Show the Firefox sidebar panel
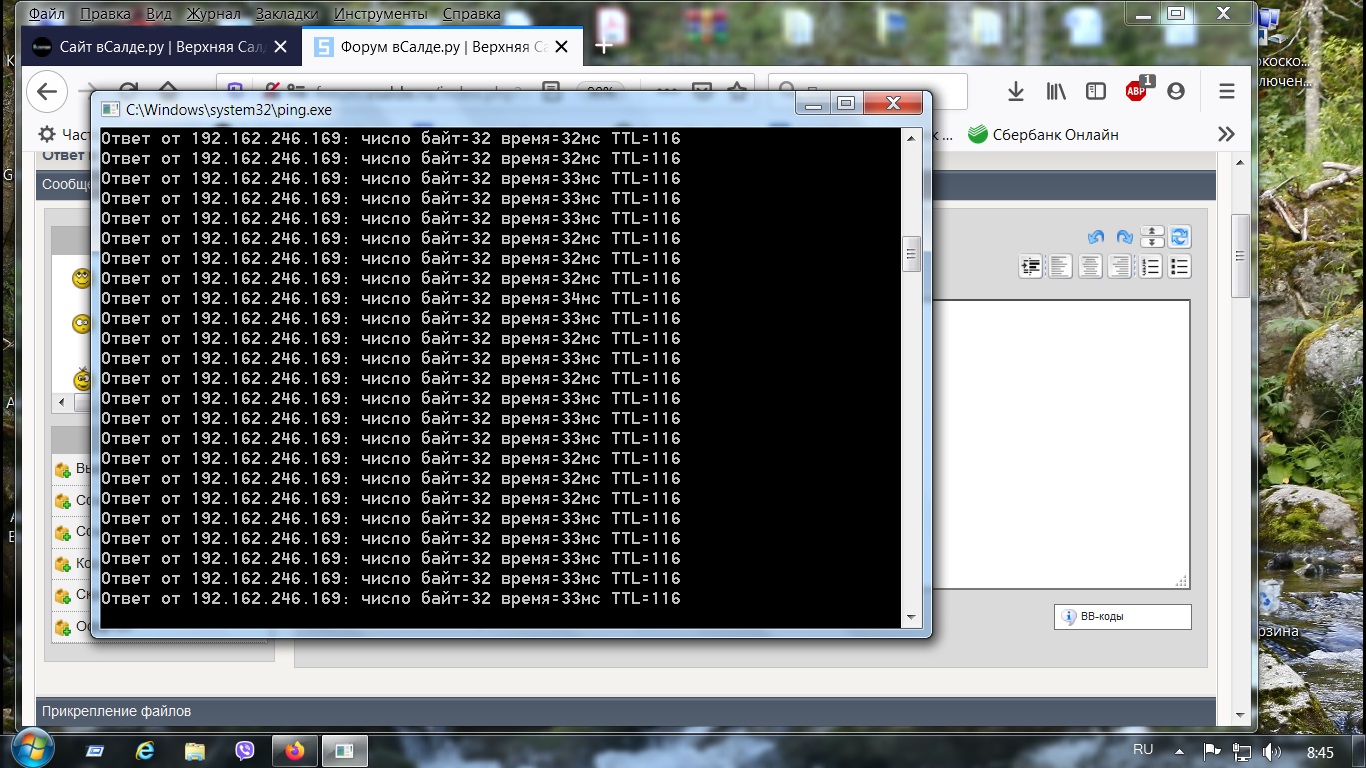Image resolution: width=1366 pixels, height=768 pixels. [x=1096, y=92]
